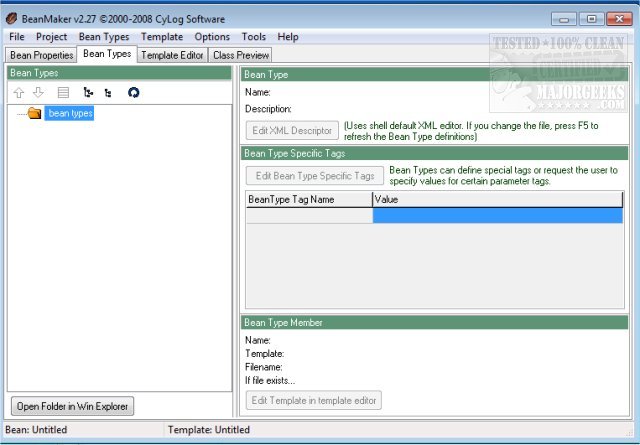Select the Bean Types tab
640x445 pixels.
[107, 54]
